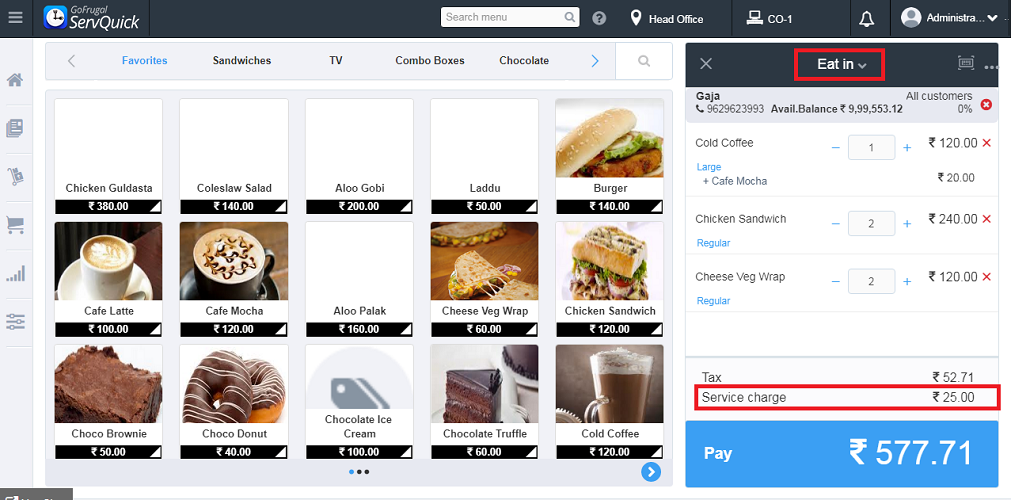Click the Chicken Sandwich quantity field
This screenshot has height=500, width=1011.
[x=871, y=224]
